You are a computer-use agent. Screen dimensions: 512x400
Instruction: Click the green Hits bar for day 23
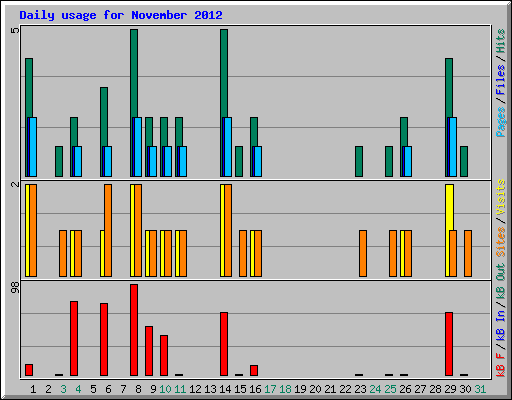click(x=359, y=161)
